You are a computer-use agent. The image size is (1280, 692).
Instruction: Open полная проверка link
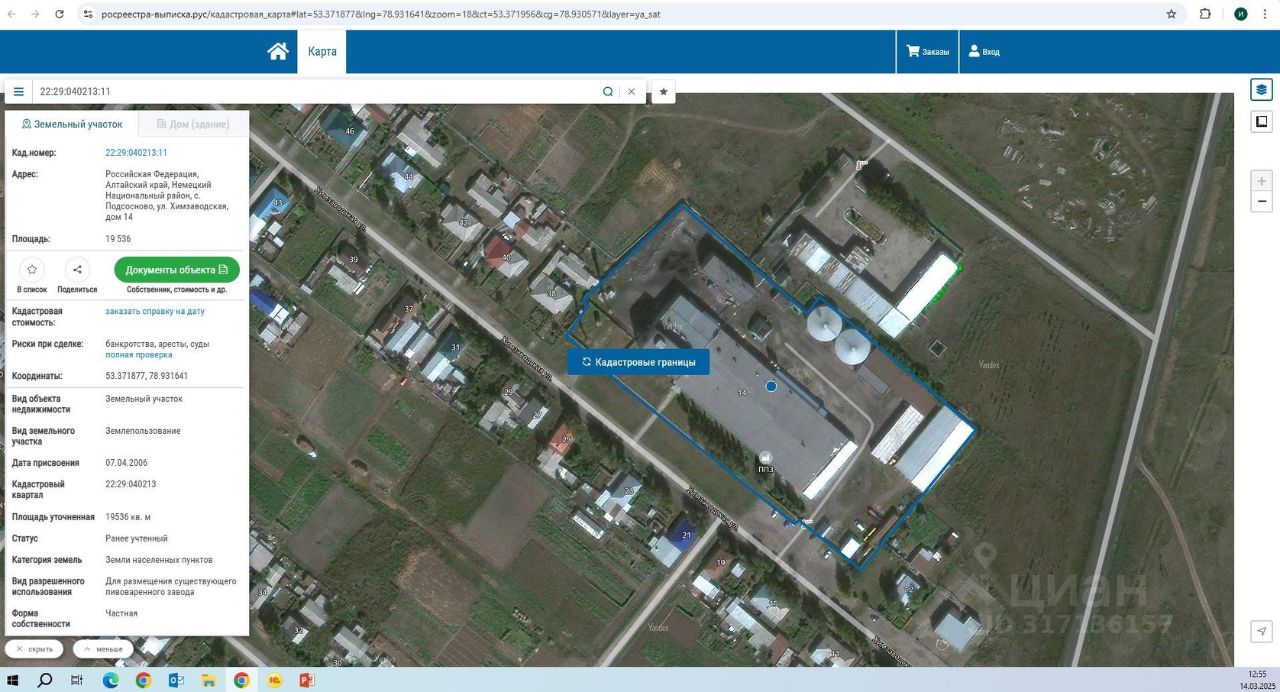click(x=139, y=354)
